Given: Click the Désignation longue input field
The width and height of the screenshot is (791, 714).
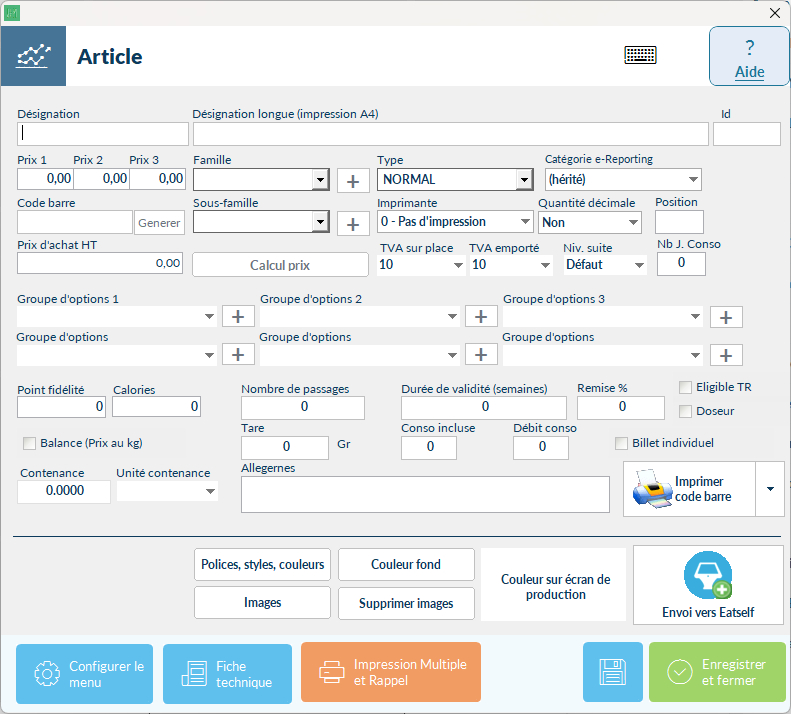Looking at the screenshot, I should [451, 134].
